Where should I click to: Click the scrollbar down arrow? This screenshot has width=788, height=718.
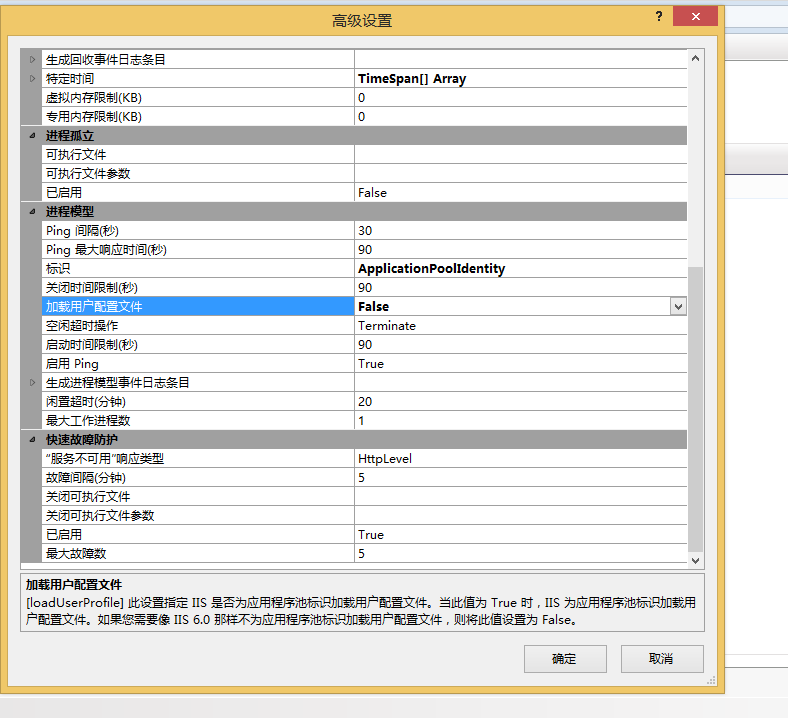pos(695,561)
